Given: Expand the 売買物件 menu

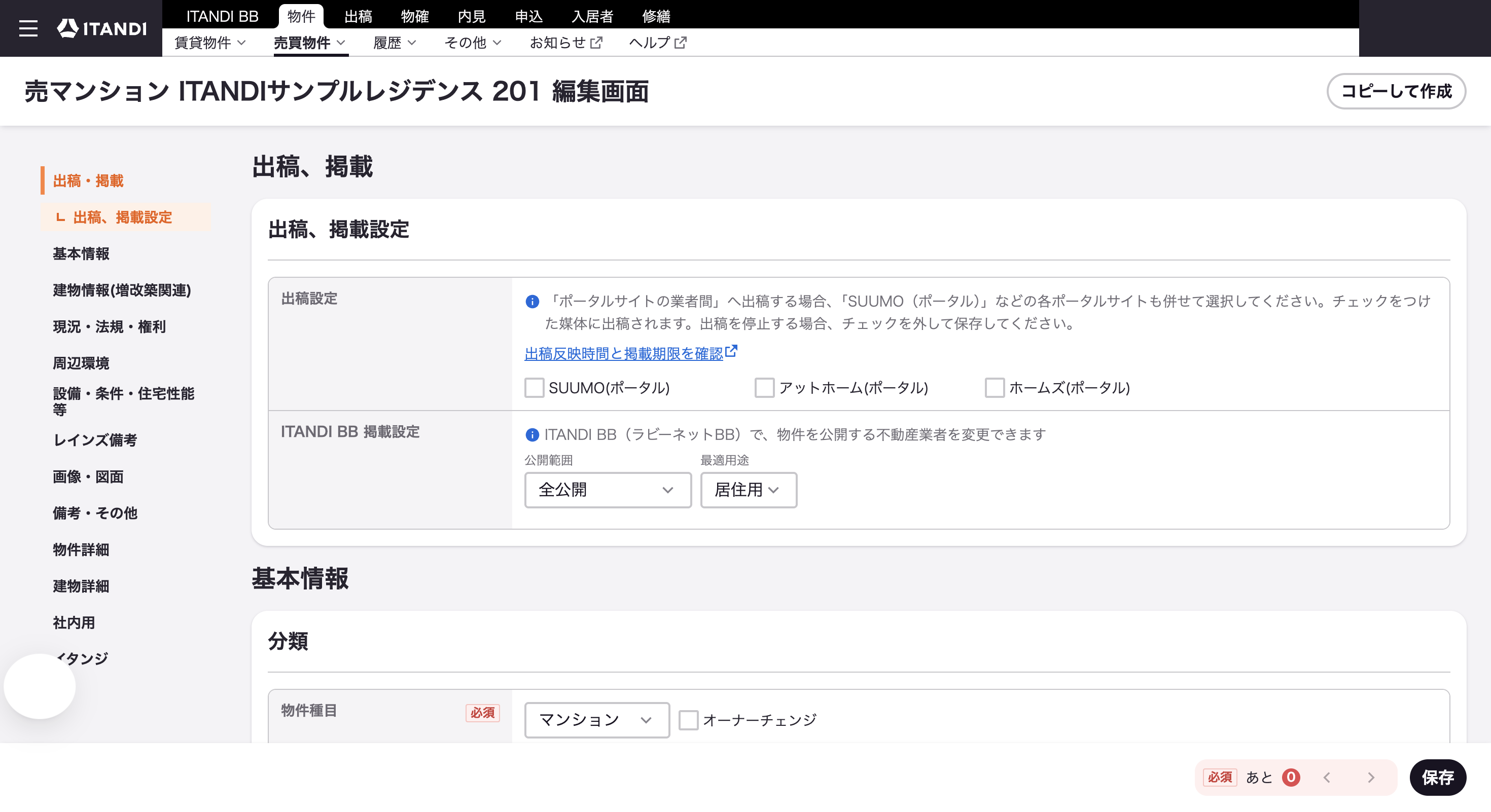Looking at the screenshot, I should click(310, 43).
